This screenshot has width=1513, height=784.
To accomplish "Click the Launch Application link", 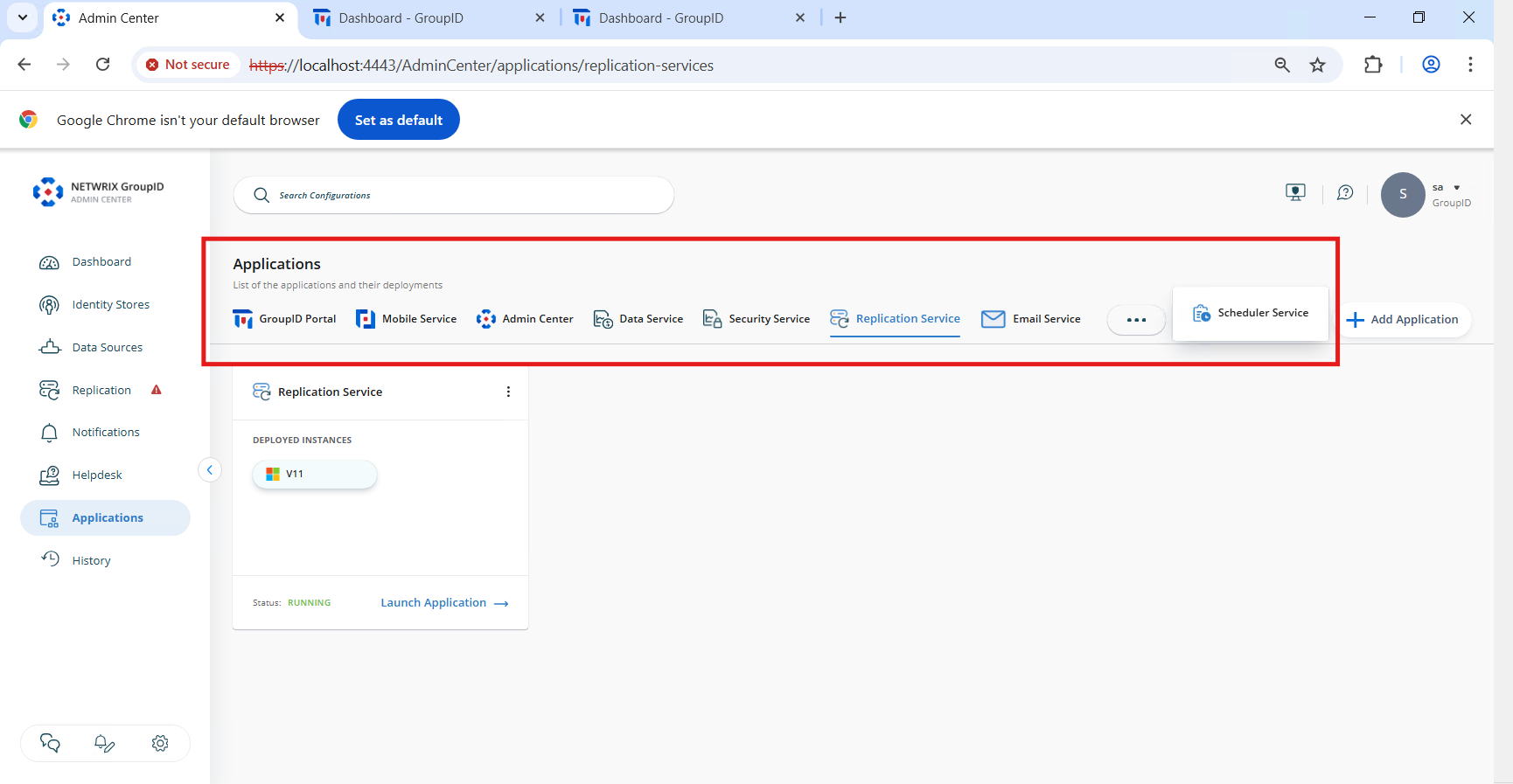I will point(444,603).
